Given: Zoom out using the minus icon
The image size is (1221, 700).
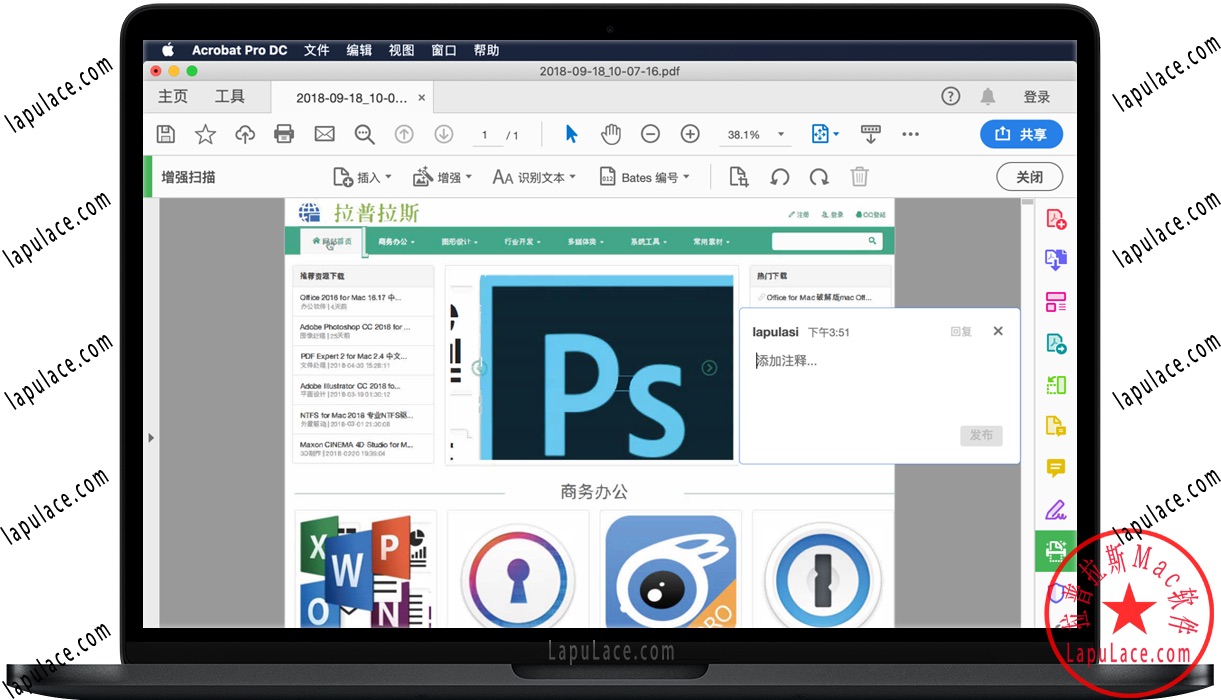Looking at the screenshot, I should click(650, 133).
